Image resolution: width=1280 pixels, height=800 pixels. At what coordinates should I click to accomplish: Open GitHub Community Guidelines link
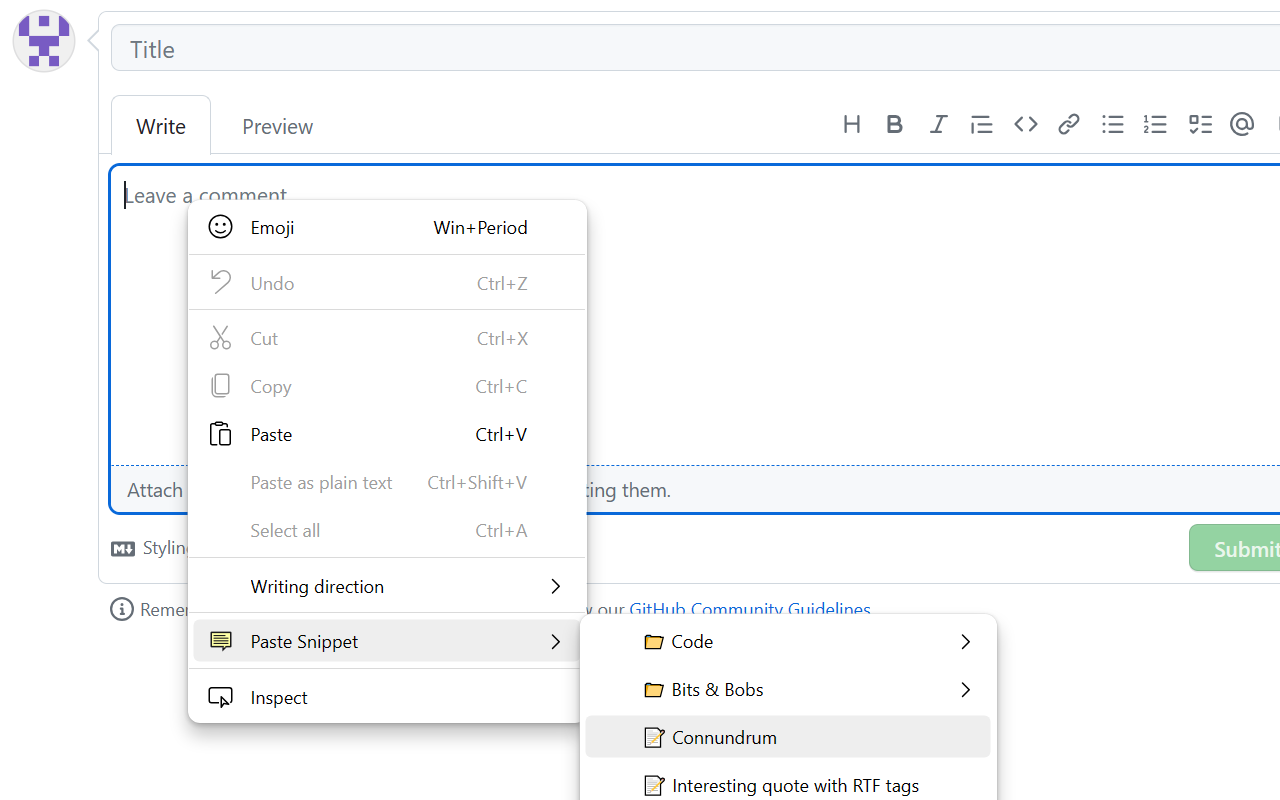tap(750, 609)
